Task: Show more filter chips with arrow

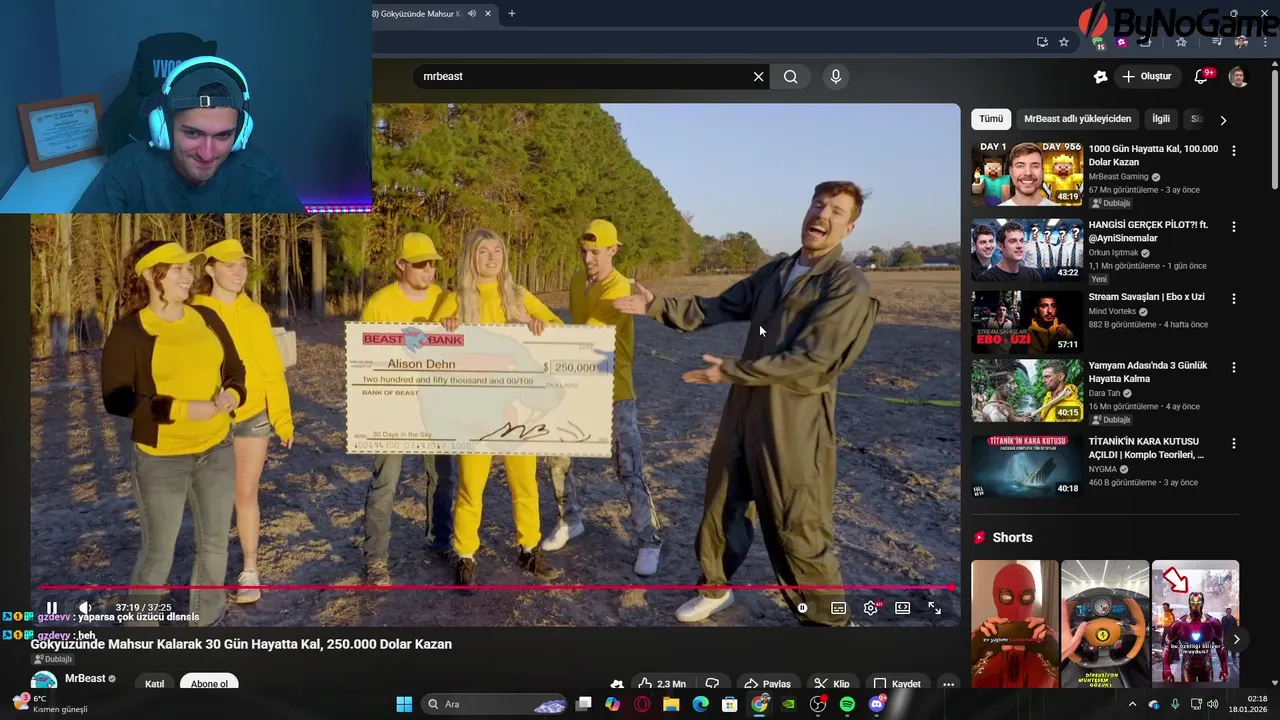Action: point(1223,120)
